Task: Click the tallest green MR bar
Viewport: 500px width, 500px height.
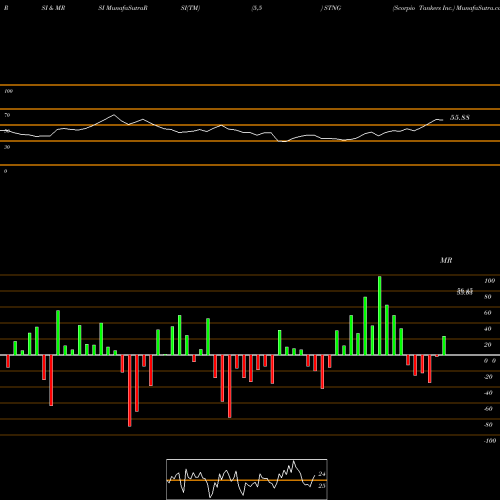Action: tap(380, 315)
